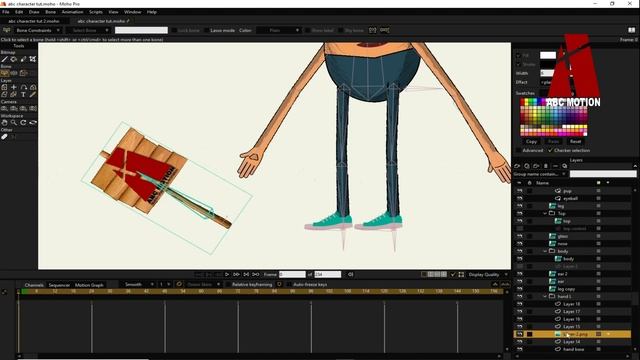Select the first brush tool under Bitmap

5,59
